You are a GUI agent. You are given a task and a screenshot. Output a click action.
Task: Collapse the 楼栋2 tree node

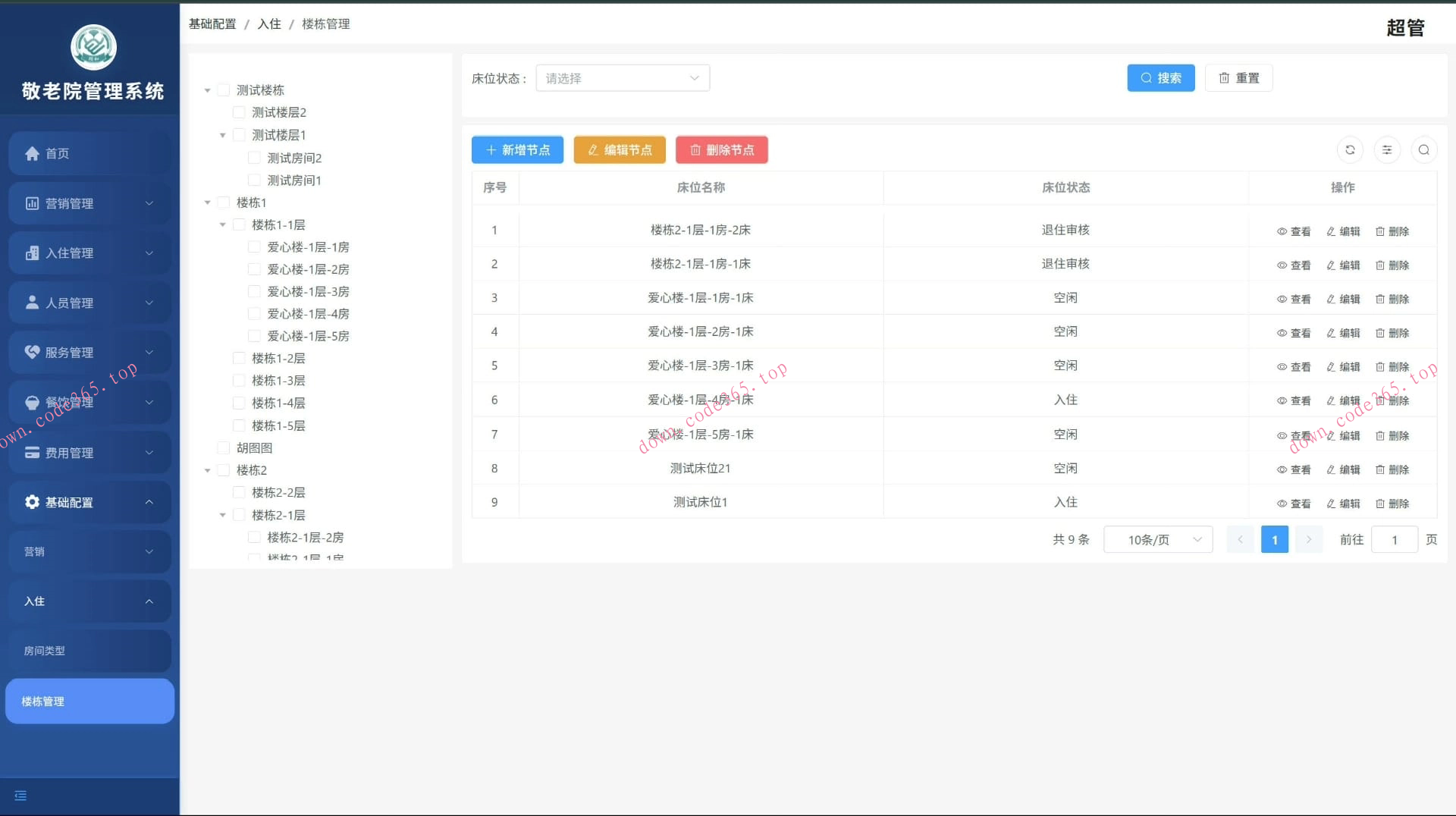coord(208,470)
